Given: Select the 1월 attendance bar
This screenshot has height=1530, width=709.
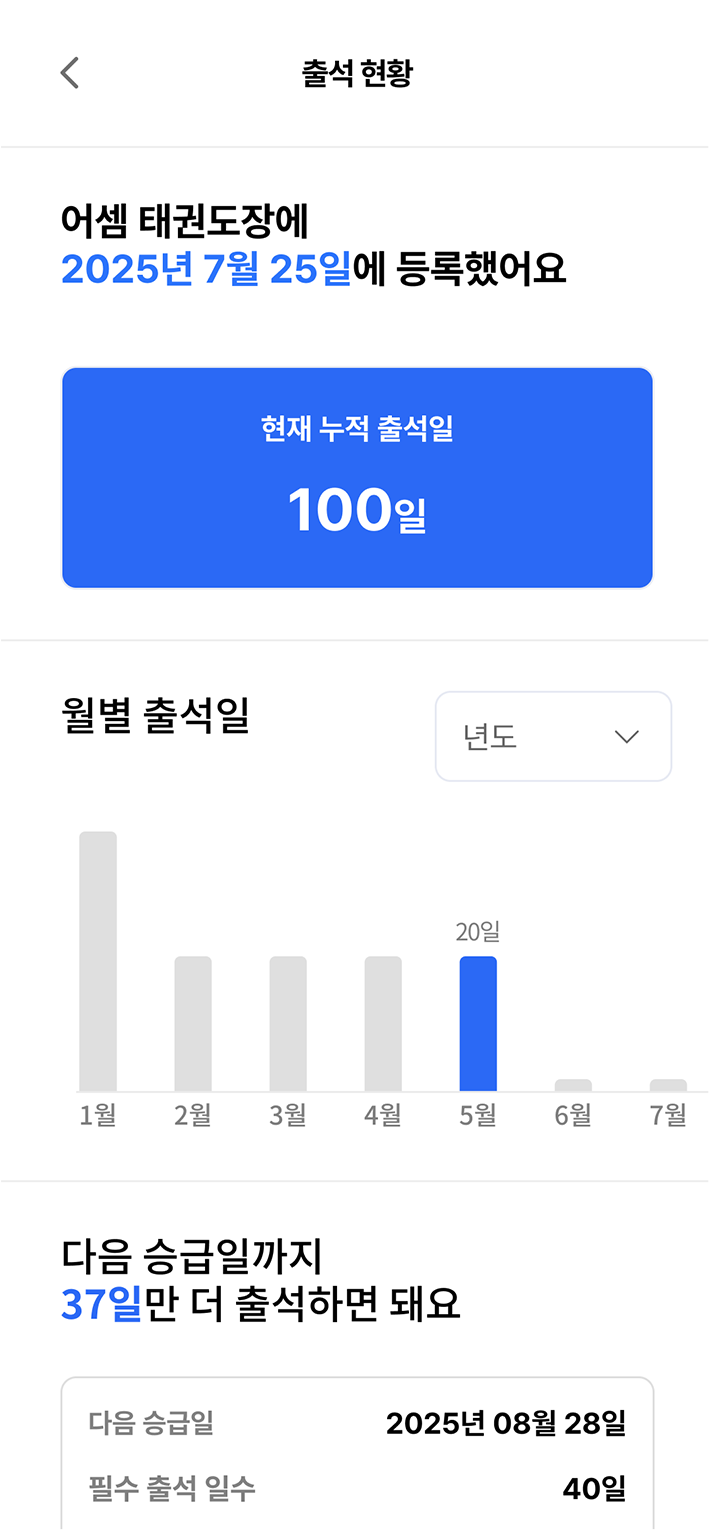Looking at the screenshot, I should (98, 960).
